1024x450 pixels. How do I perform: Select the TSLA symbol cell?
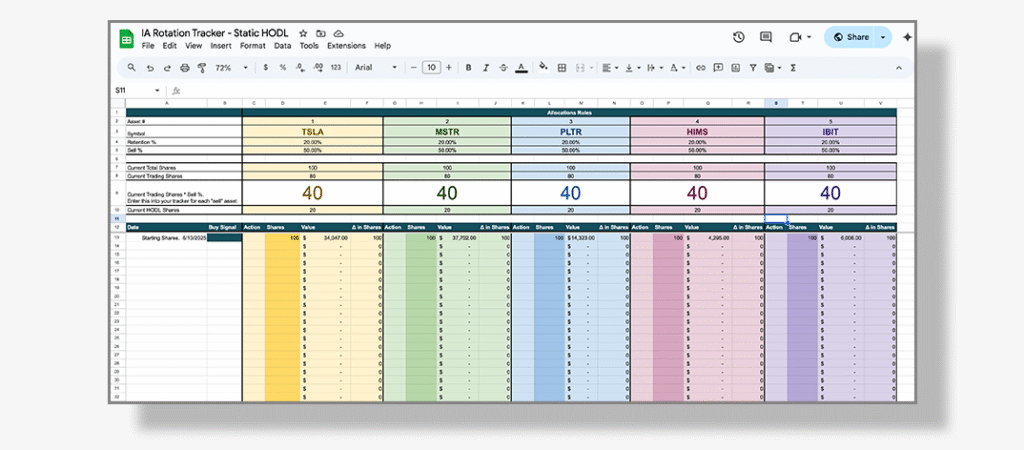pos(312,132)
